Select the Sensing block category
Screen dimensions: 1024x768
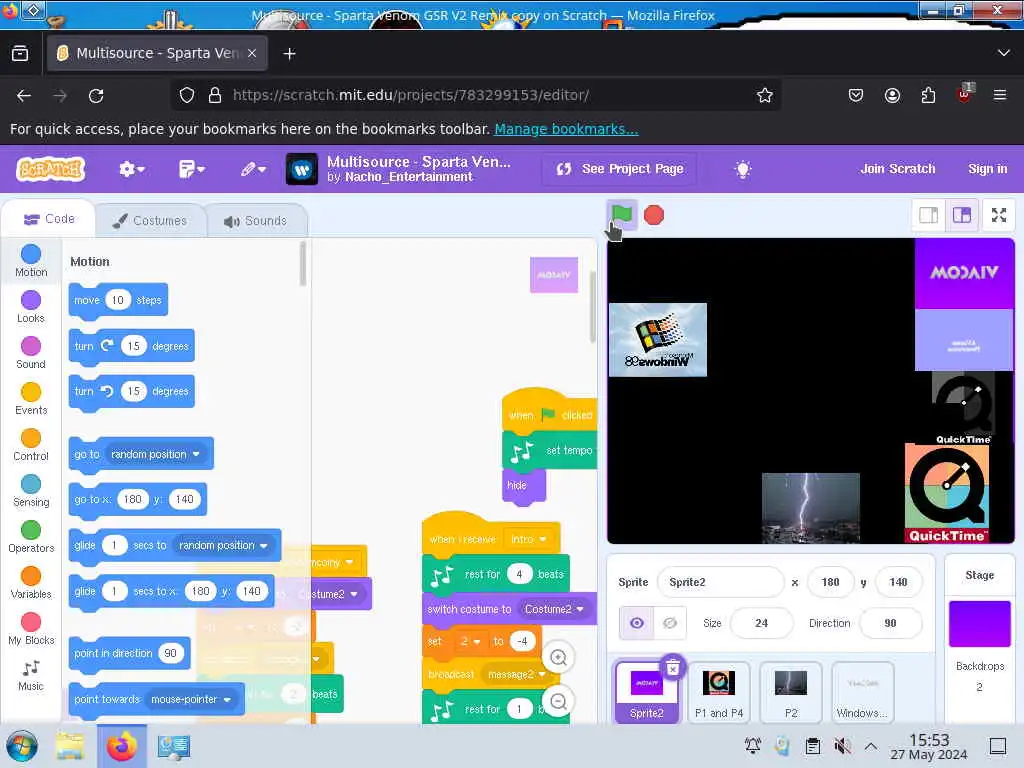tap(31, 491)
